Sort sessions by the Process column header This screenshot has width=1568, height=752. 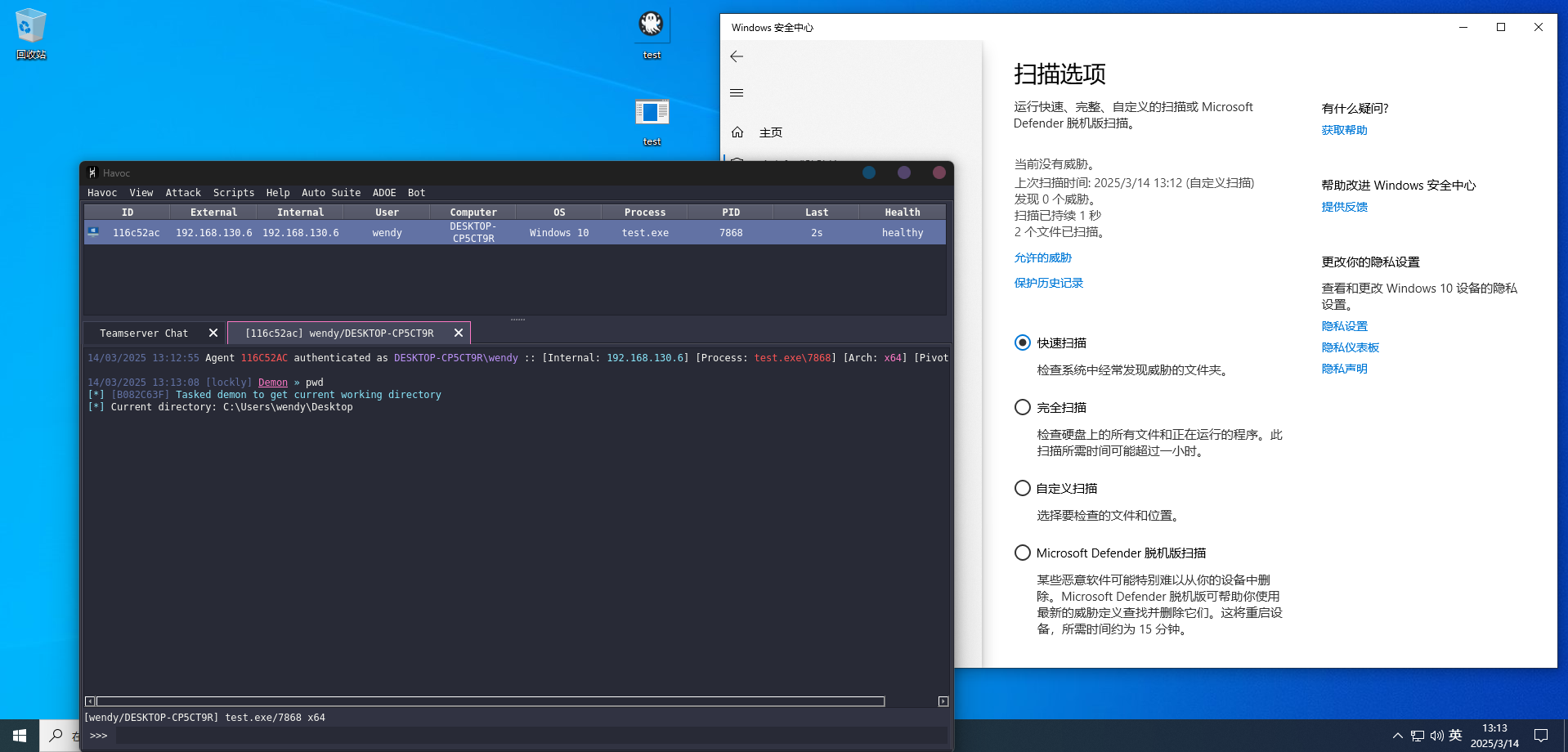point(645,213)
